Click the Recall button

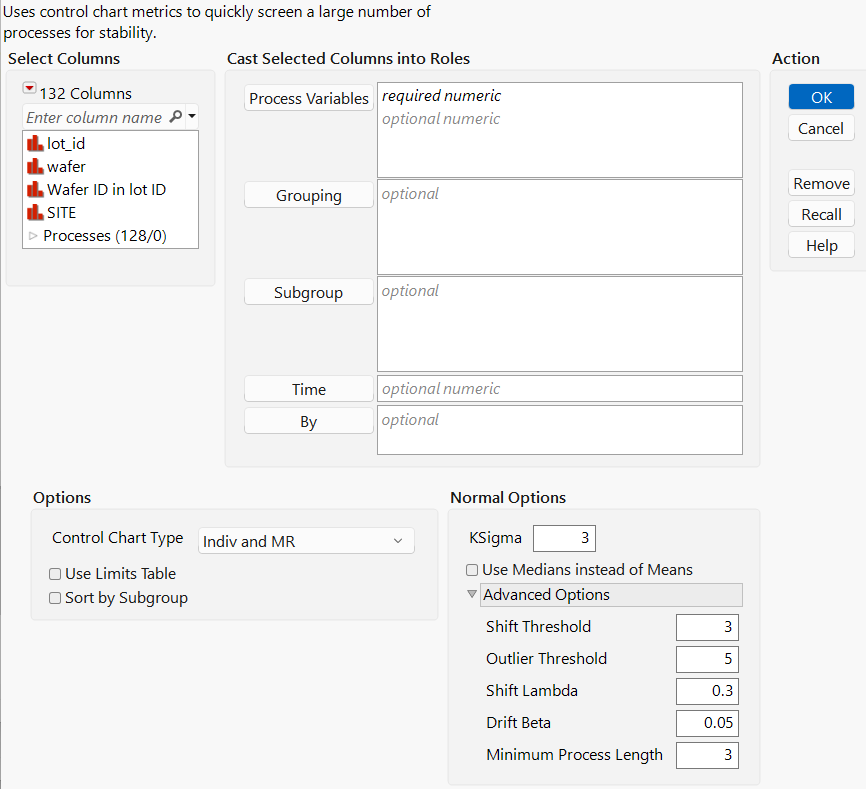821,215
